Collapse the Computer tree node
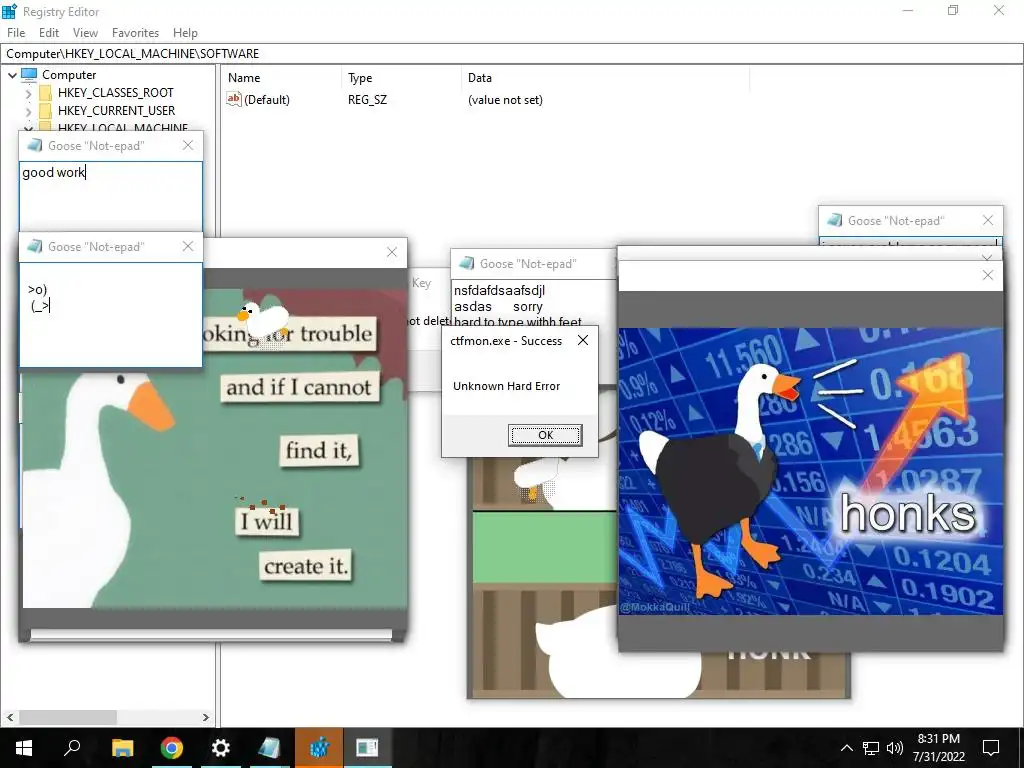The width and height of the screenshot is (1024, 768). [12, 75]
